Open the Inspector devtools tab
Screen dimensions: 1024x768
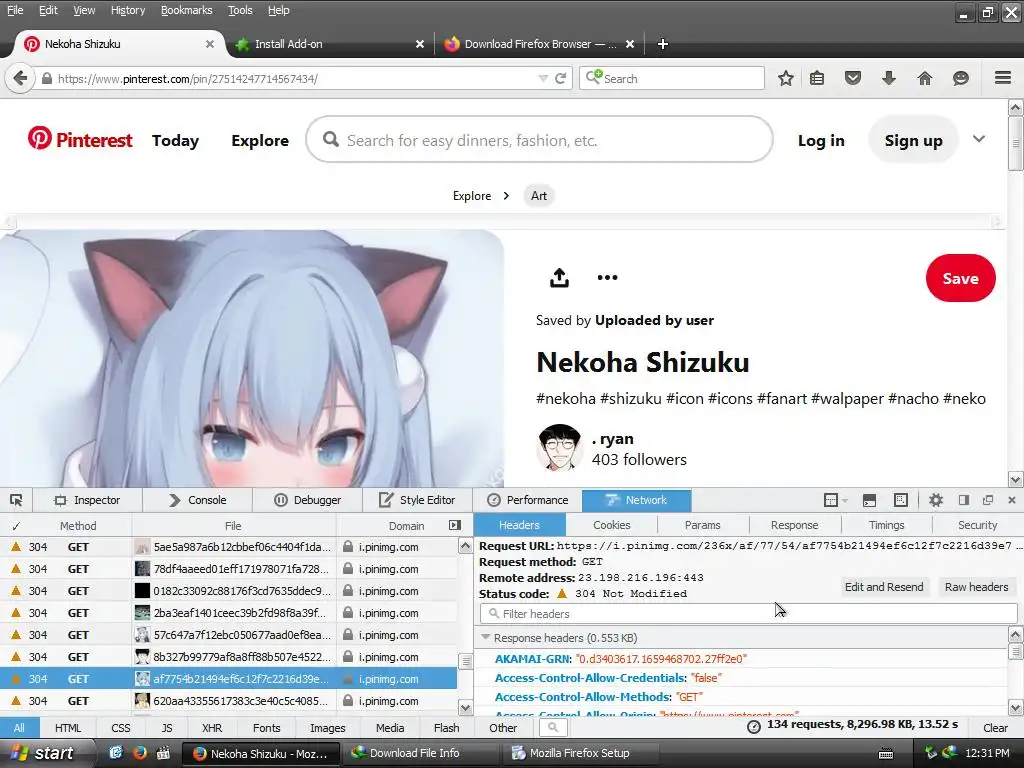click(88, 500)
